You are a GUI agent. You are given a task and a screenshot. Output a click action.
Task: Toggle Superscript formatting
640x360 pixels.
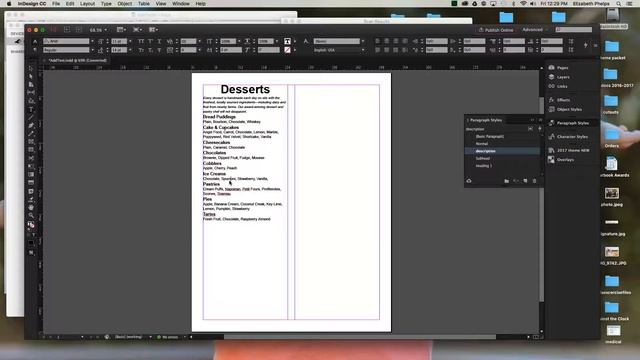click(x=151, y=41)
